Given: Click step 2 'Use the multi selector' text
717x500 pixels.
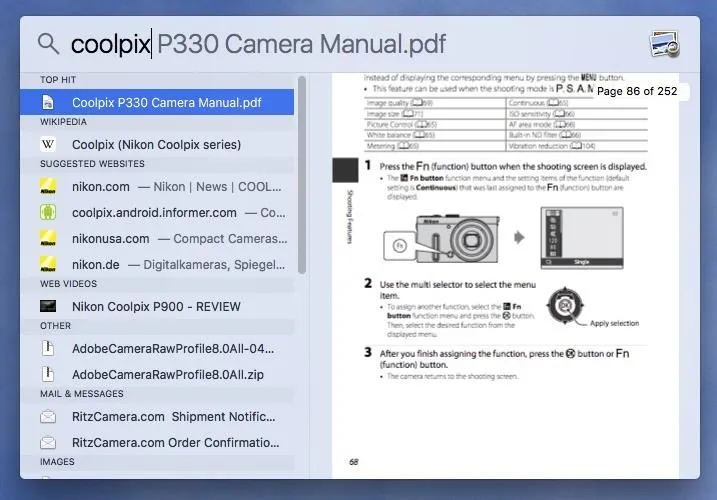Looking at the screenshot, I should (458, 290).
